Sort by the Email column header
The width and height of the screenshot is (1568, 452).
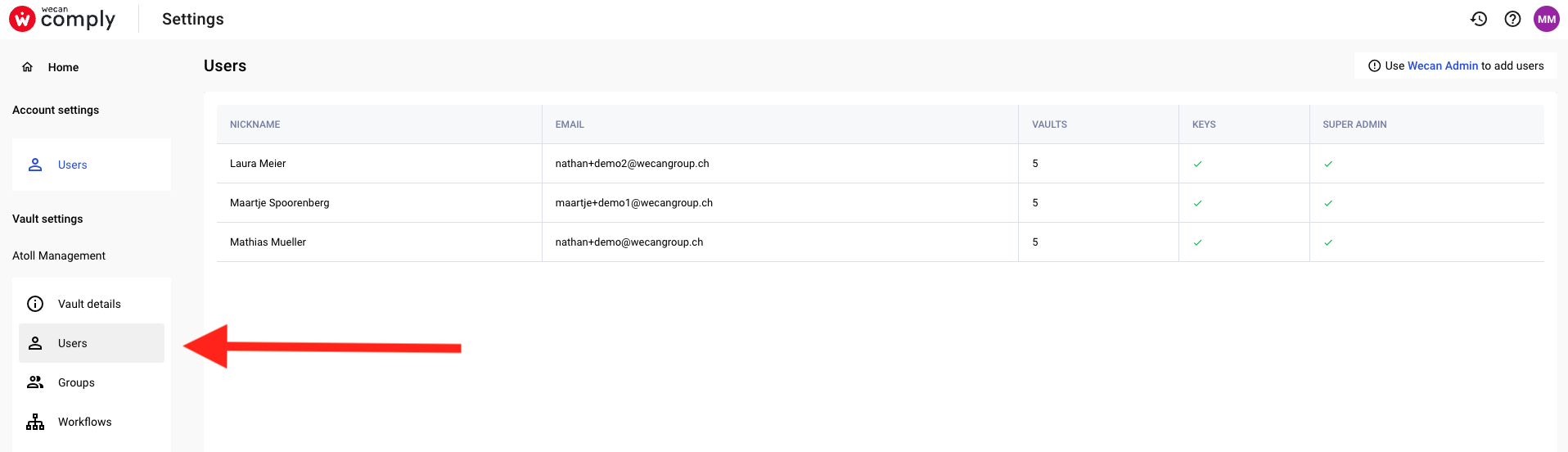[570, 124]
